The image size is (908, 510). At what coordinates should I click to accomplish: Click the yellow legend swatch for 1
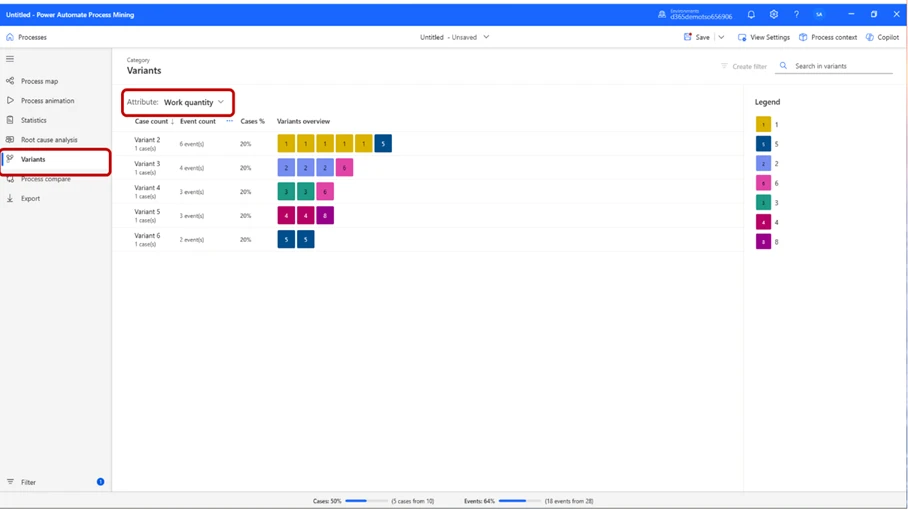click(x=763, y=124)
